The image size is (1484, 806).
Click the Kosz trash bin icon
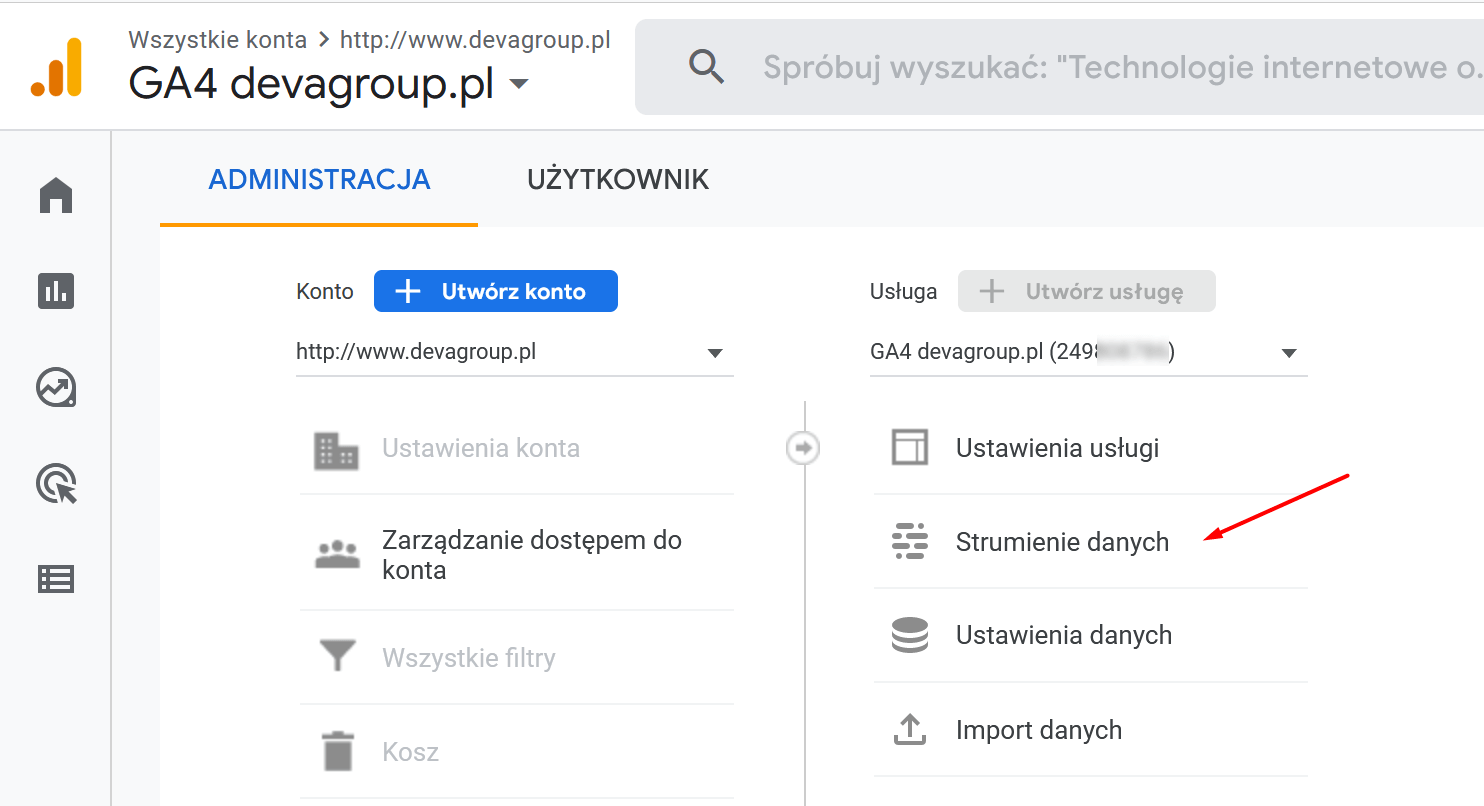pos(337,751)
